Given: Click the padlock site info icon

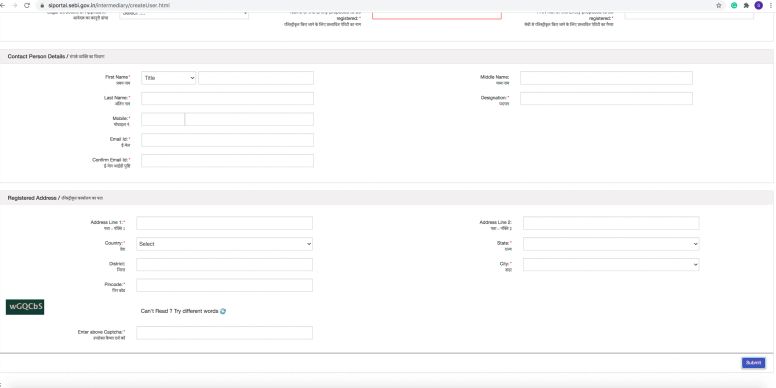Looking at the screenshot, I should coord(43,5).
